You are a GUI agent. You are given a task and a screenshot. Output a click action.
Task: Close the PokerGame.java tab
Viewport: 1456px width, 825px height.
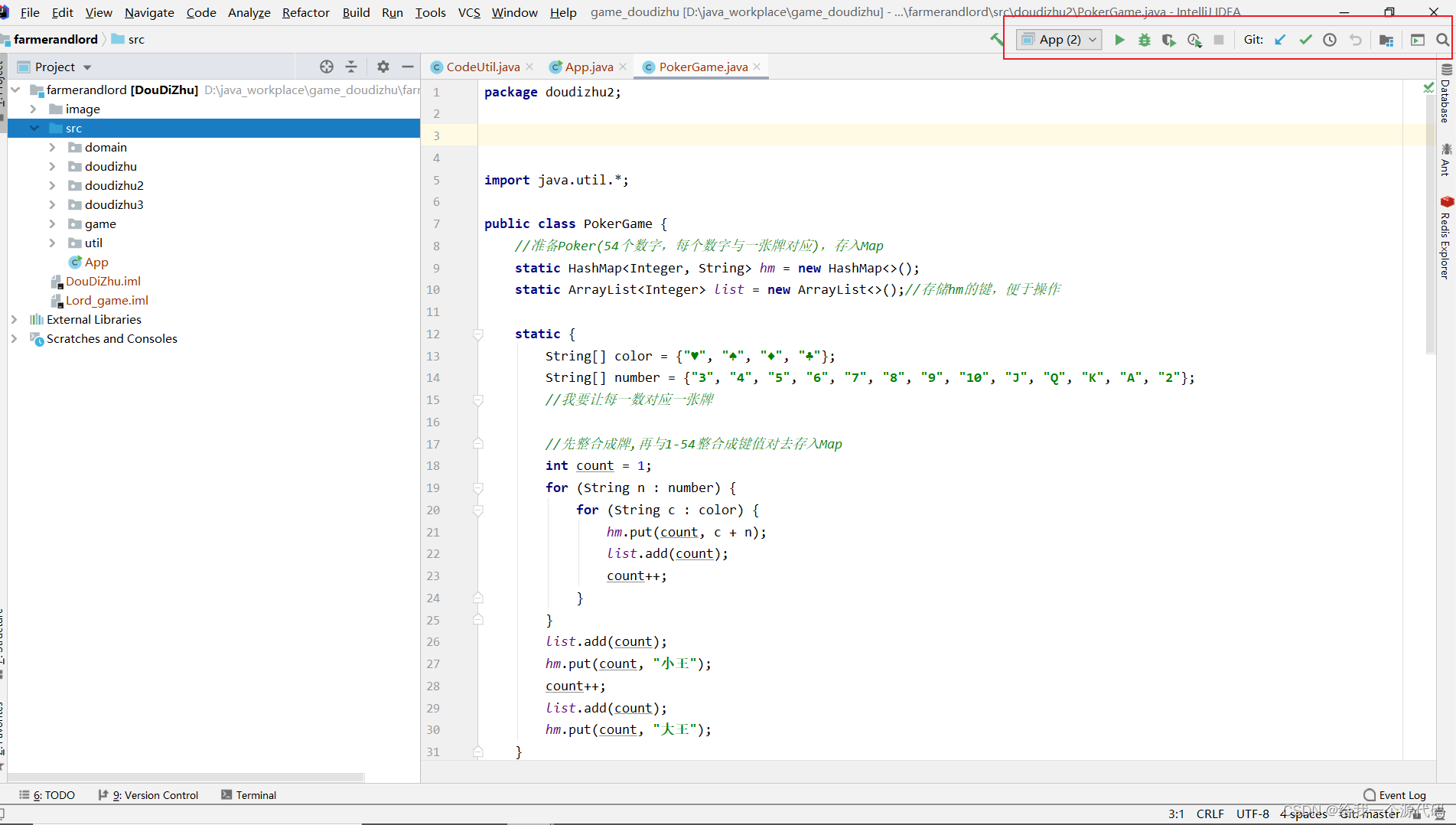(x=757, y=67)
